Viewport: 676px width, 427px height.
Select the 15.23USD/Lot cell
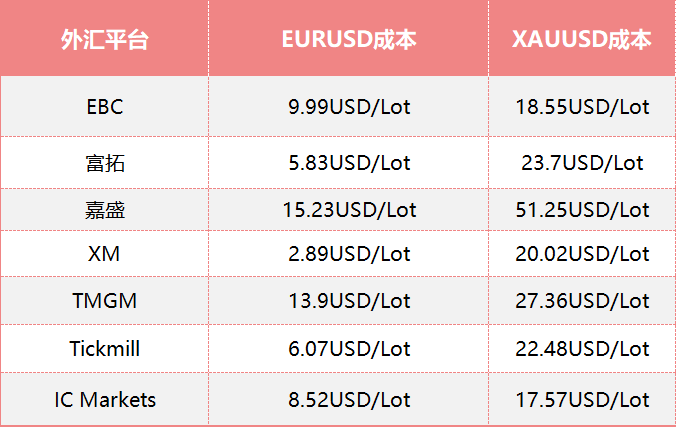click(x=349, y=210)
